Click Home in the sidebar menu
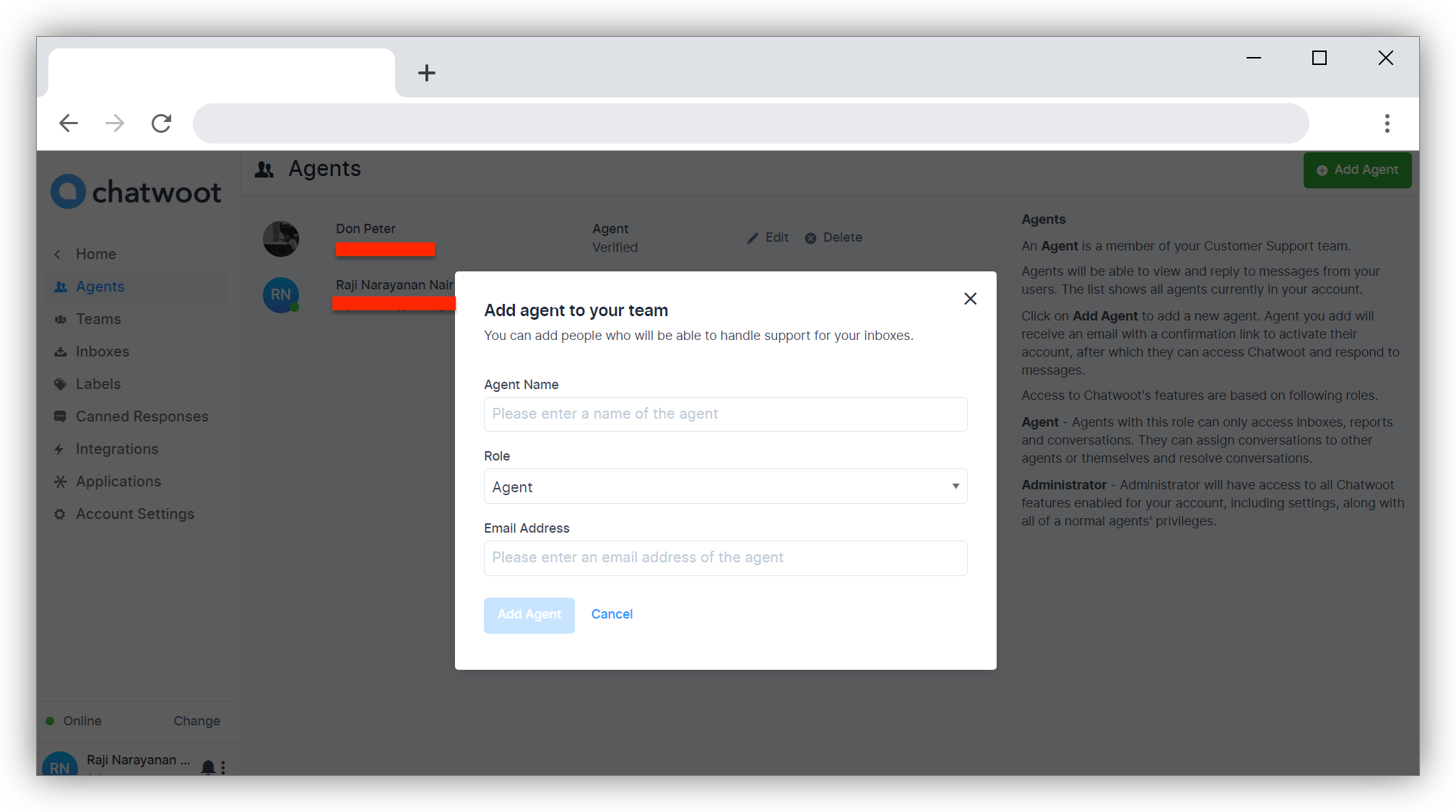This screenshot has width=1456, height=812. (x=96, y=254)
